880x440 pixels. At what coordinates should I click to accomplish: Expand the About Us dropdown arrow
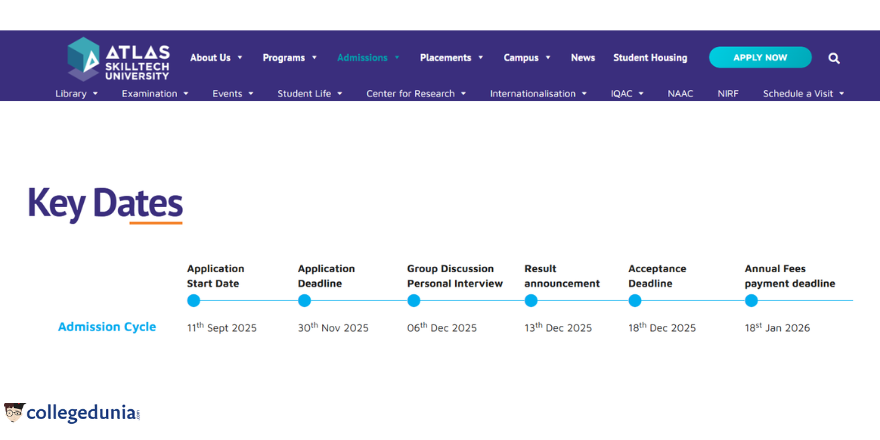[240, 57]
